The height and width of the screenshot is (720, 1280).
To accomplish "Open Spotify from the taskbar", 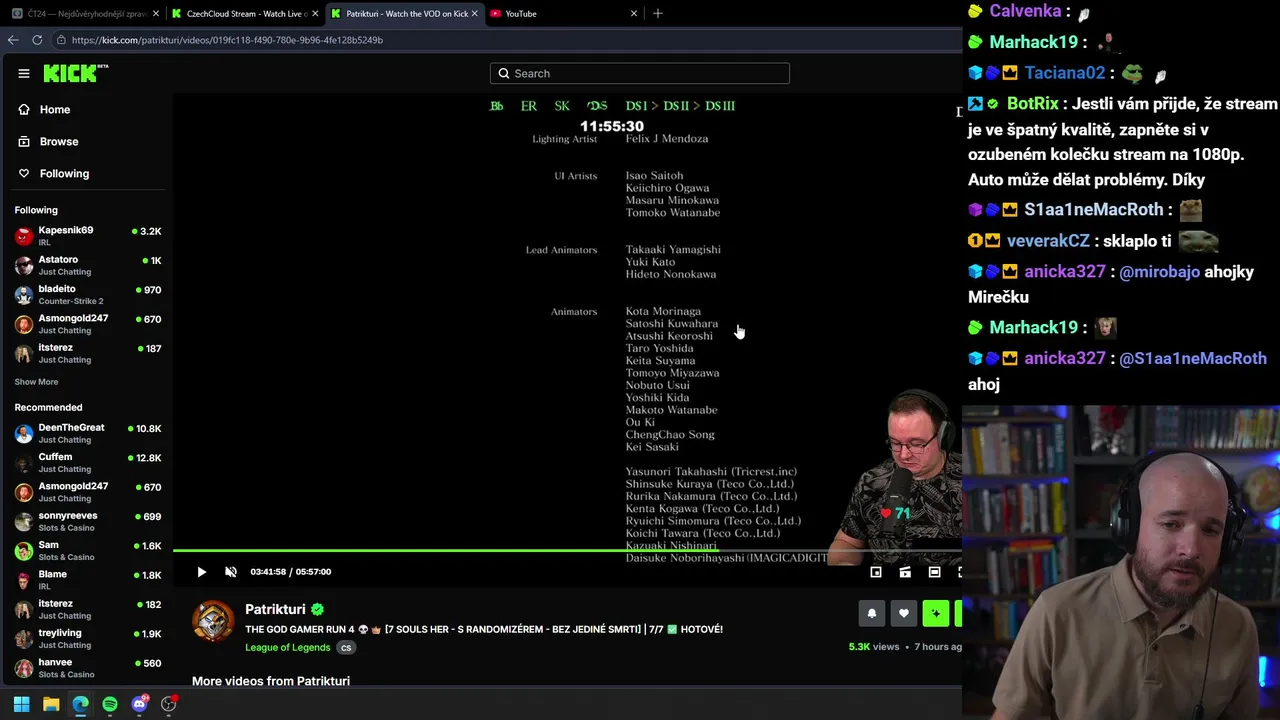I will tap(110, 704).
